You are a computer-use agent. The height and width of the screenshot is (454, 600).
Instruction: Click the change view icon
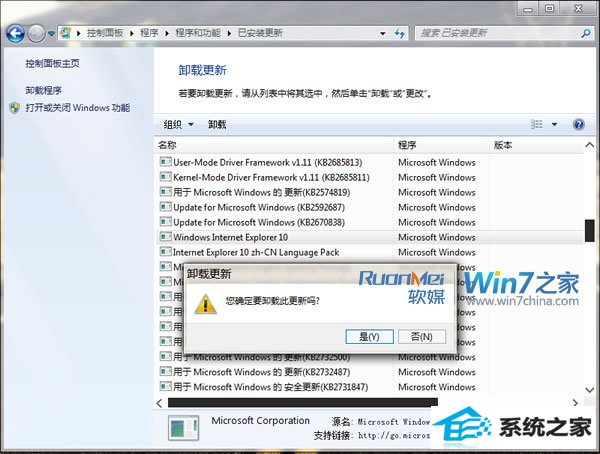coord(536,124)
